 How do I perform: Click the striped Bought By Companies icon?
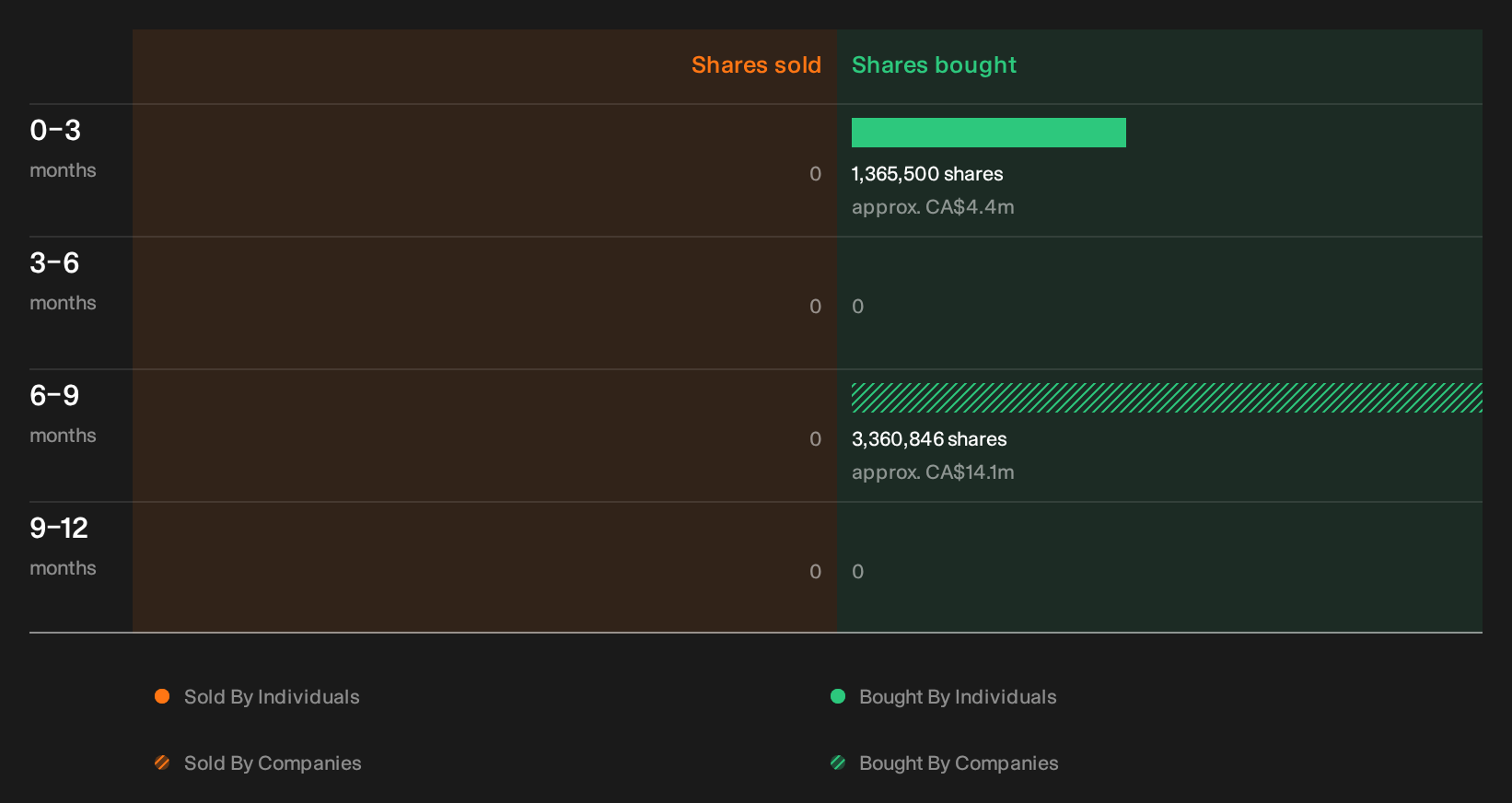(838, 762)
